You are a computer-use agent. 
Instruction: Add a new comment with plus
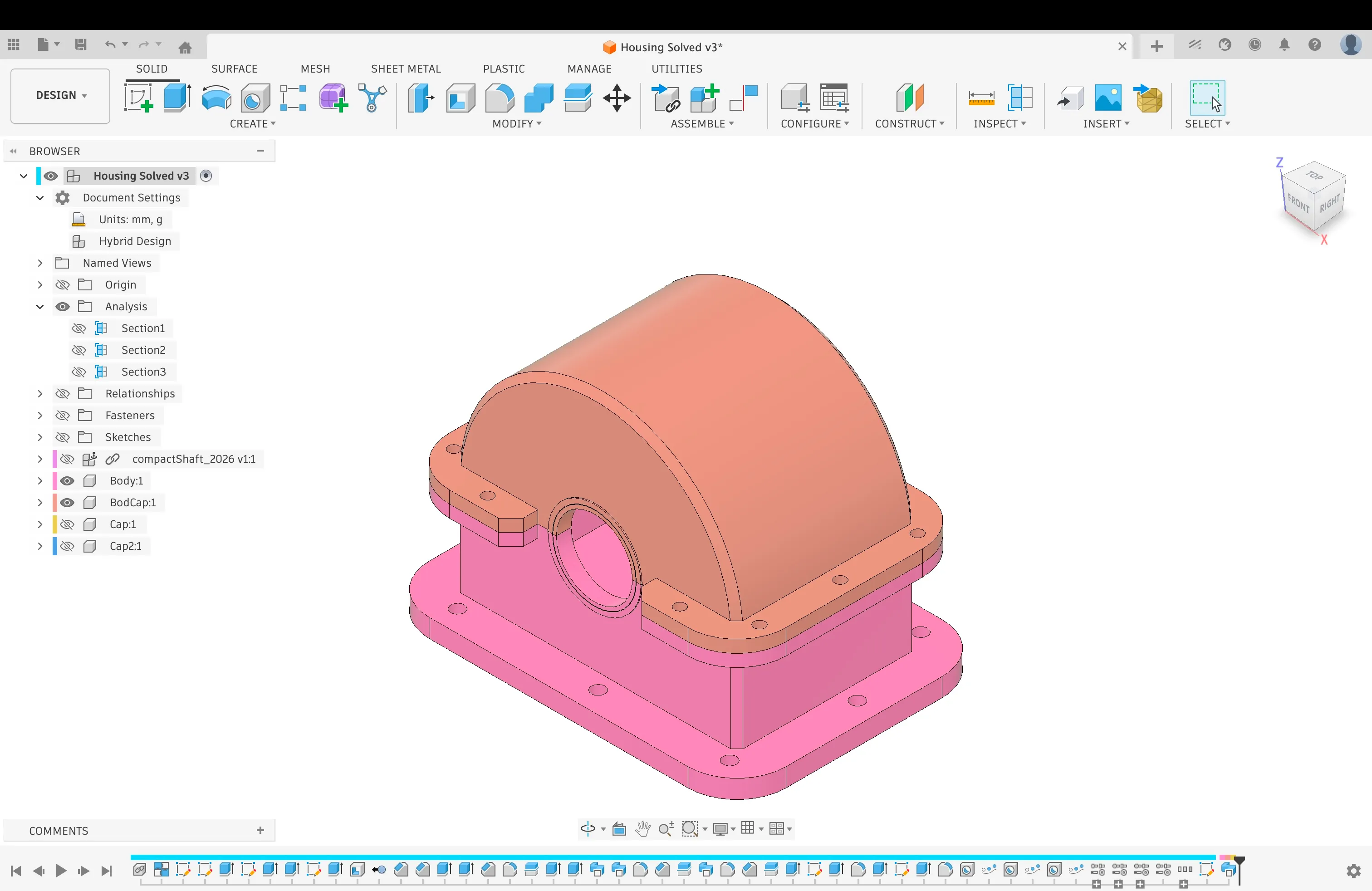pos(260,831)
